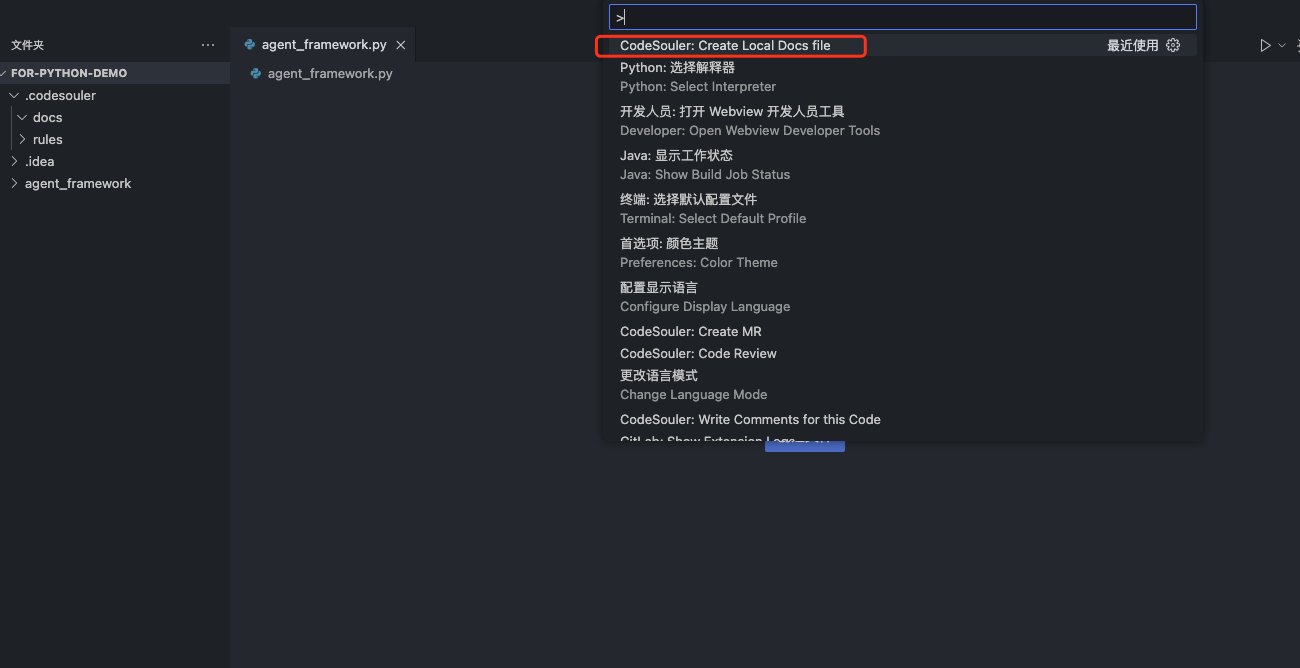Run CodeSouler: Create MR command
1300x668 pixels.
[902, 332]
